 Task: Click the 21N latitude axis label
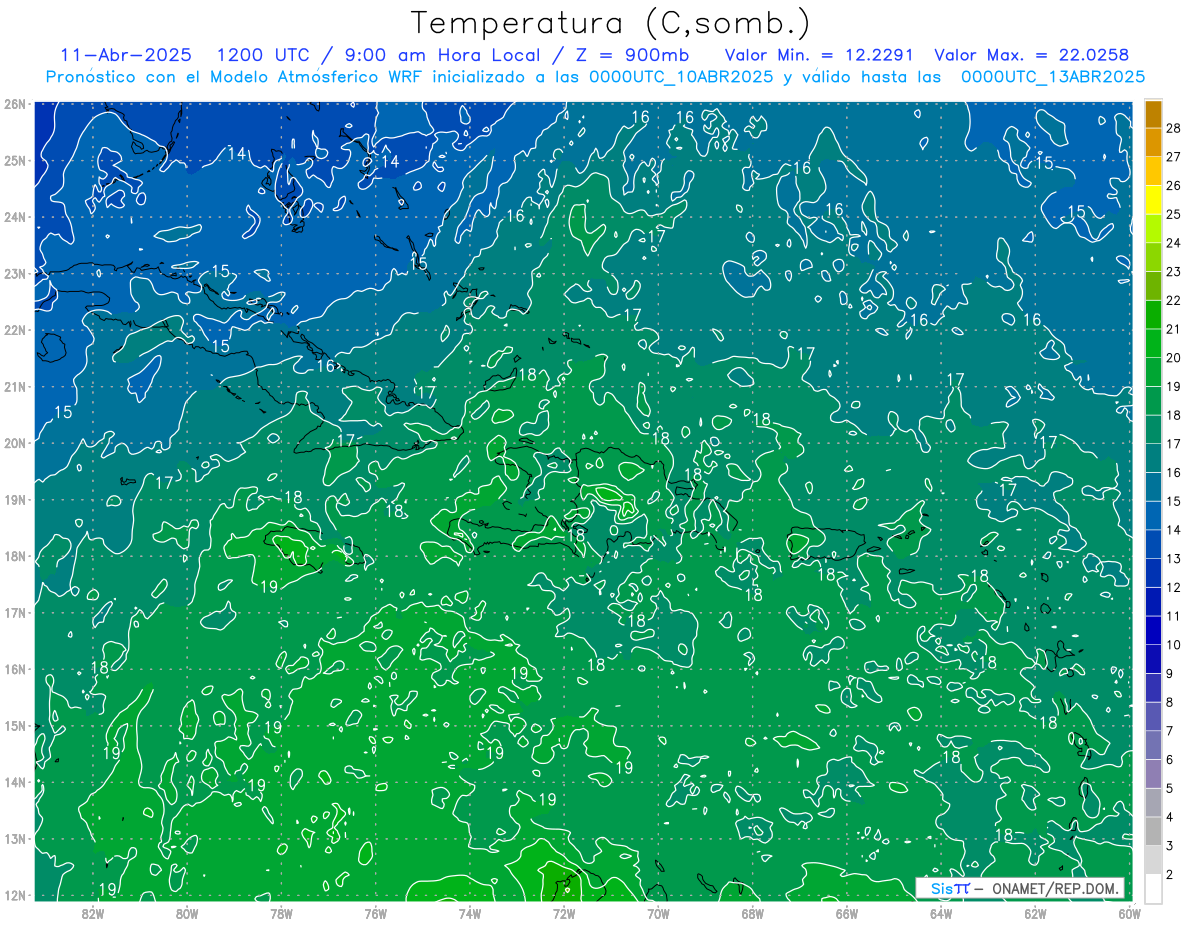point(15,387)
